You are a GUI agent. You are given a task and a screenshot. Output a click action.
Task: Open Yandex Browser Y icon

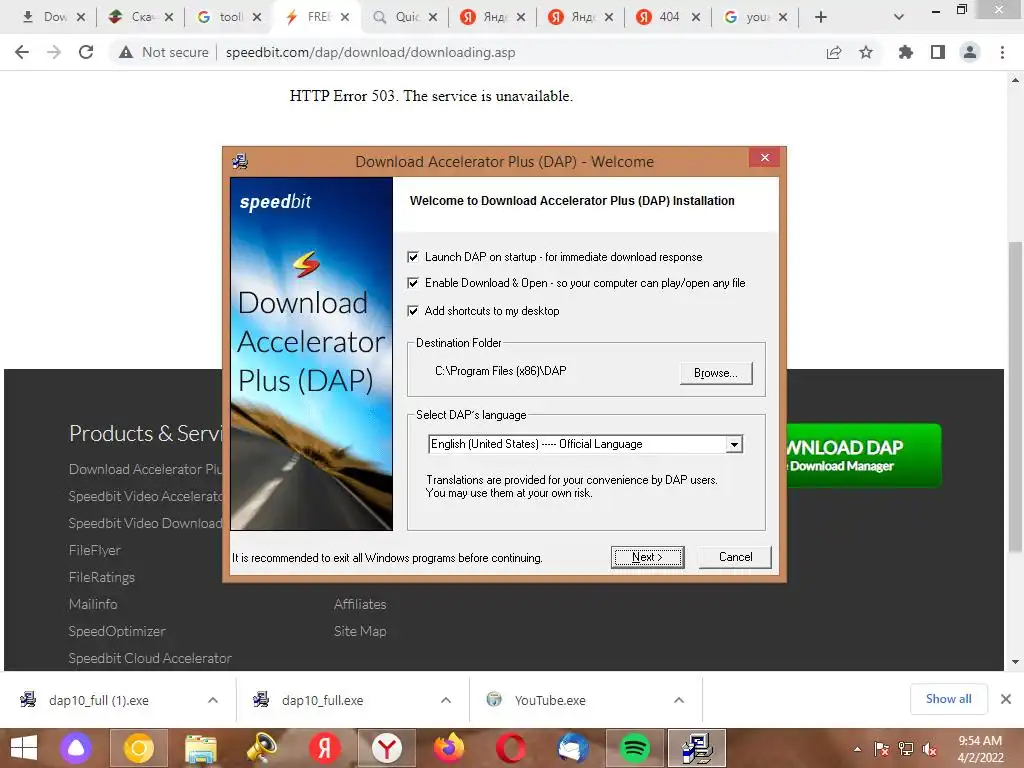click(387, 748)
